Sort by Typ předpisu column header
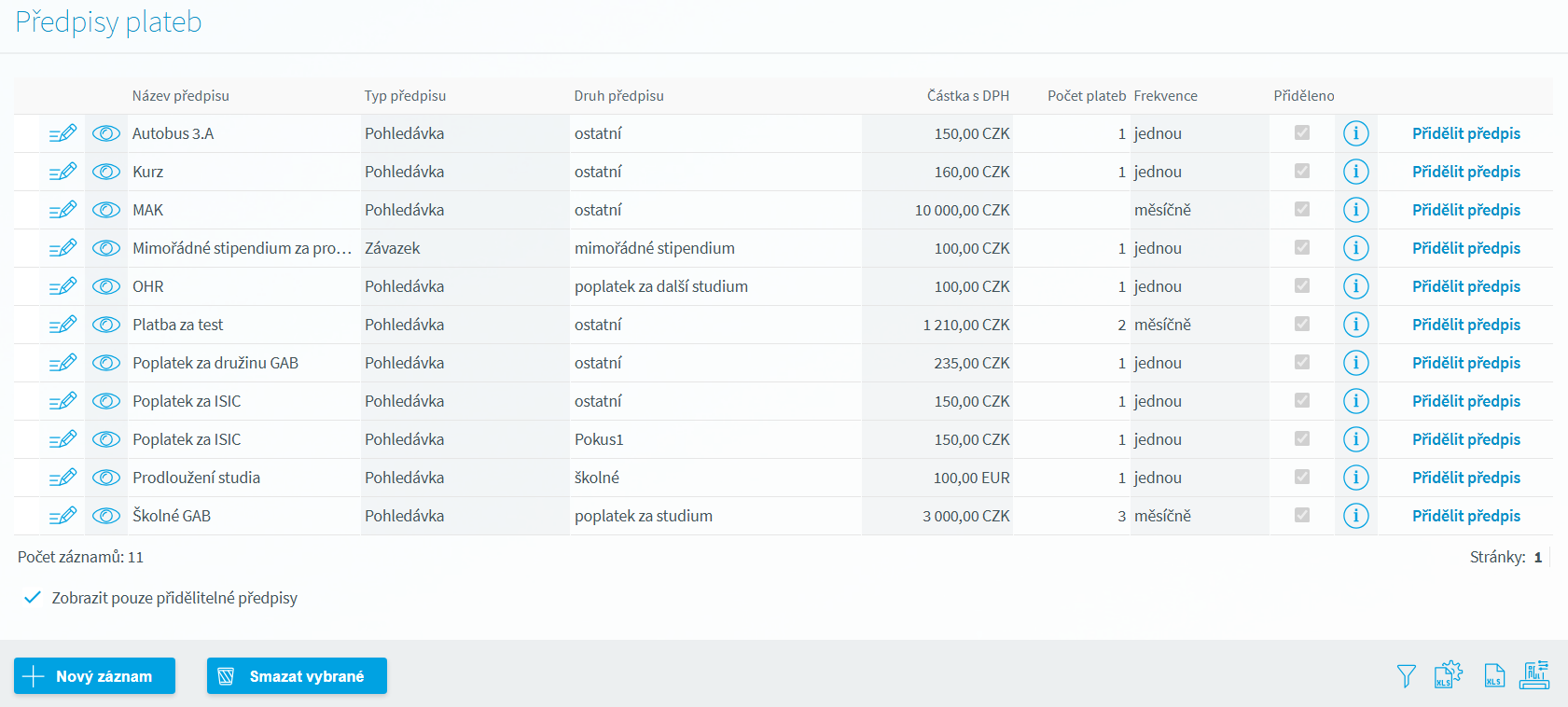Image resolution: width=1568 pixels, height=707 pixels. pyautogui.click(x=405, y=96)
